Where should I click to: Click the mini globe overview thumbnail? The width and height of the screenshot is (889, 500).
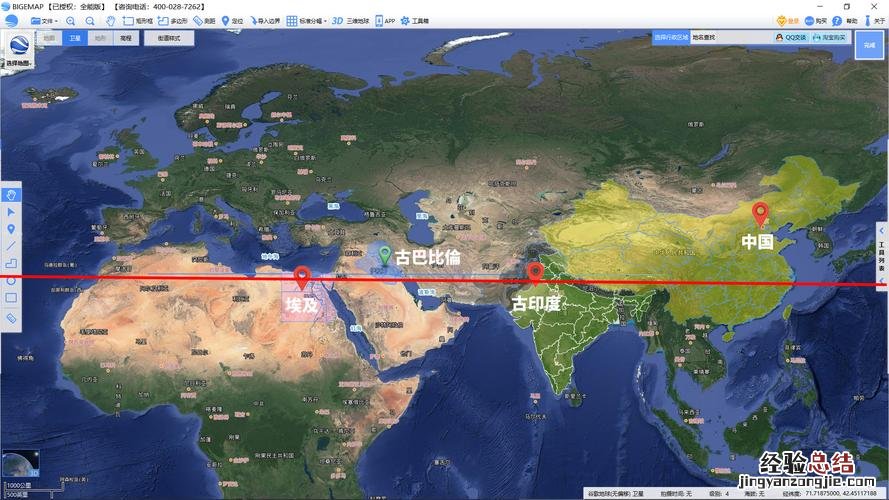(21, 463)
